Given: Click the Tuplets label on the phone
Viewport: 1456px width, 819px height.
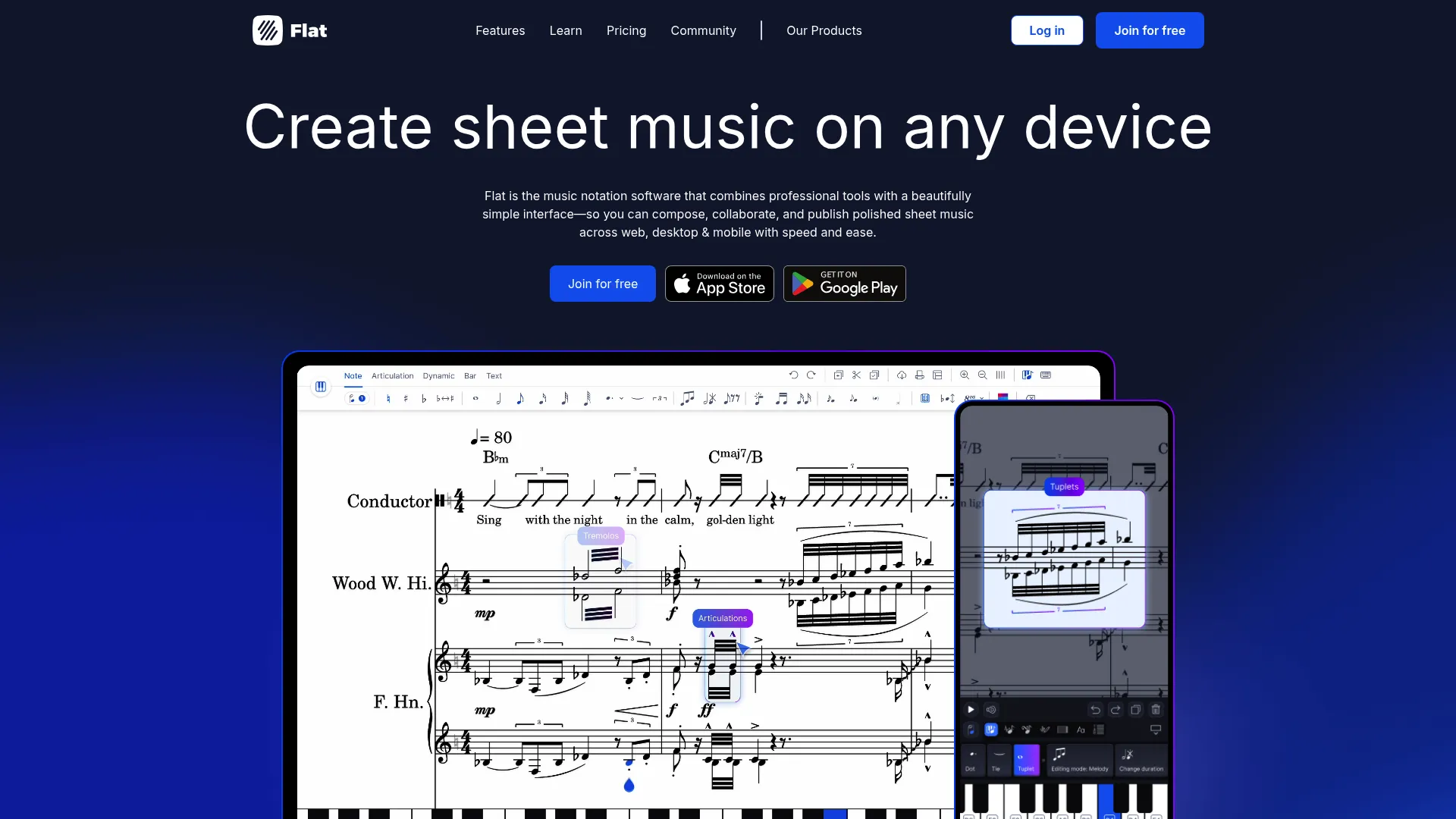Looking at the screenshot, I should [1064, 487].
